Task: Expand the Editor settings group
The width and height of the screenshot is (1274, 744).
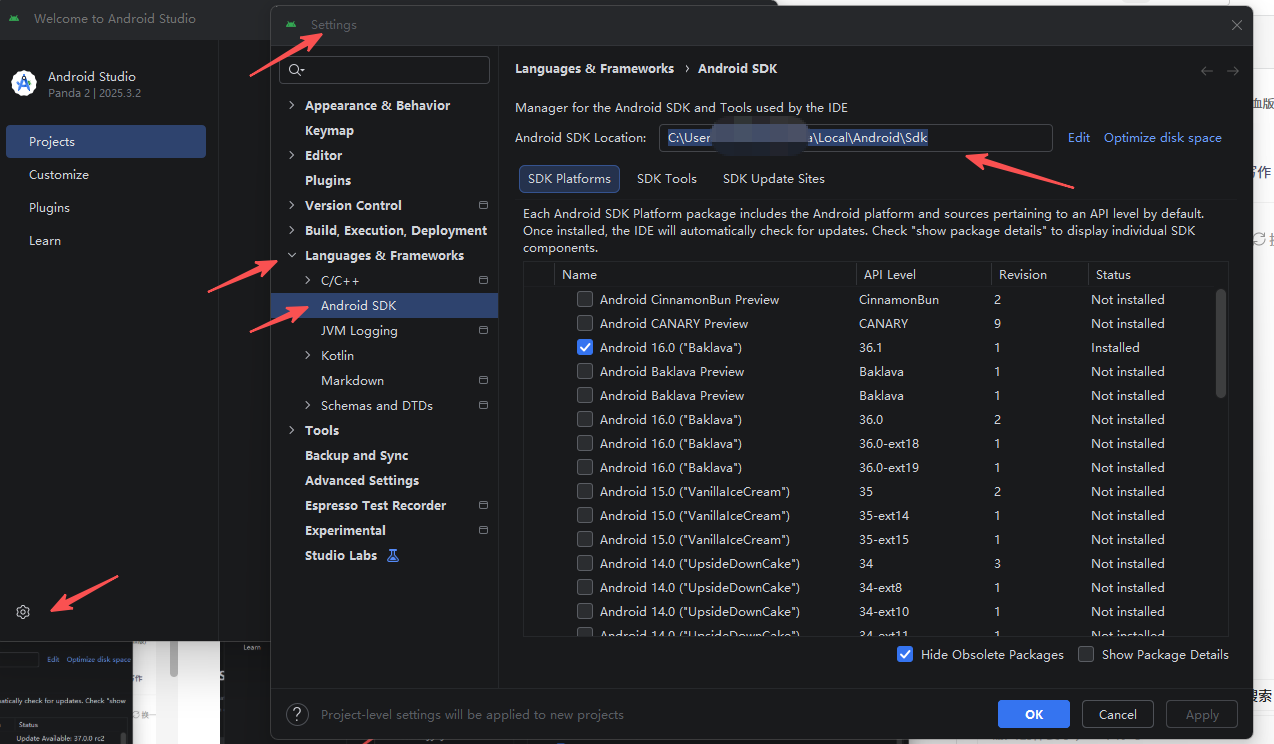Action: point(292,155)
